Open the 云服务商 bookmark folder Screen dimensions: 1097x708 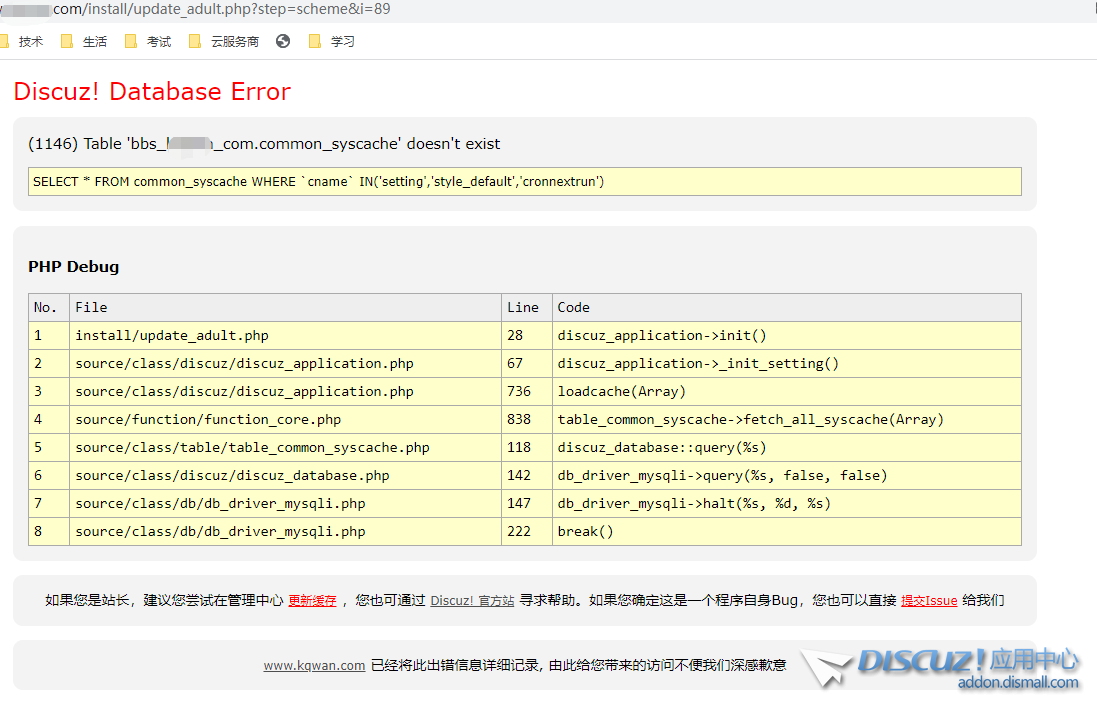click(224, 42)
